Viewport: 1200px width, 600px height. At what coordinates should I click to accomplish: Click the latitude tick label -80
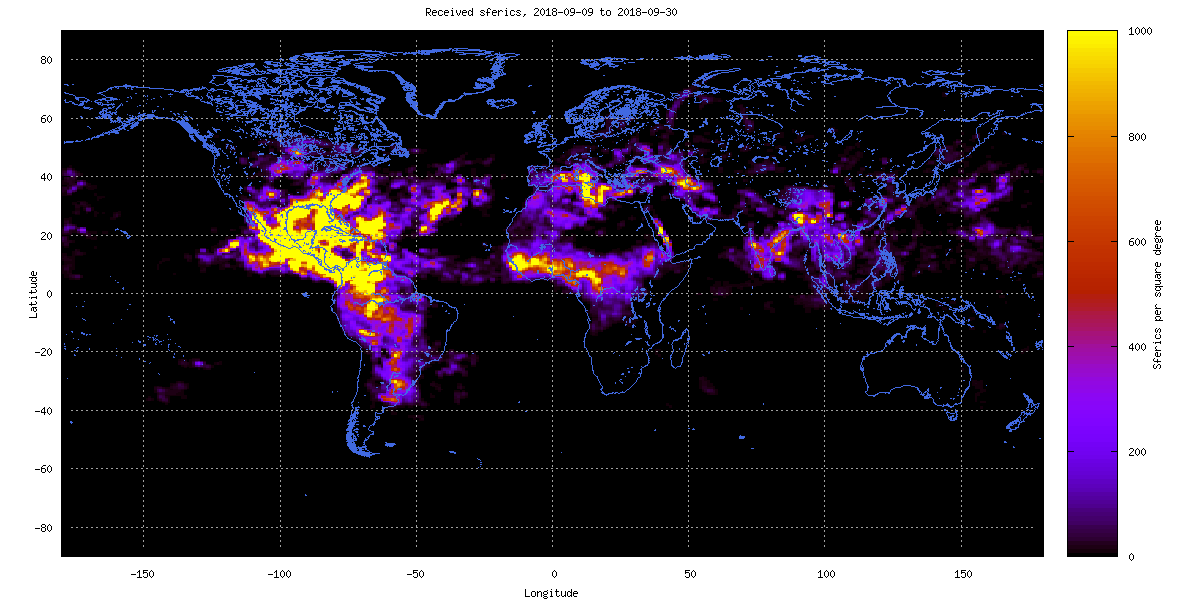tap(43, 528)
